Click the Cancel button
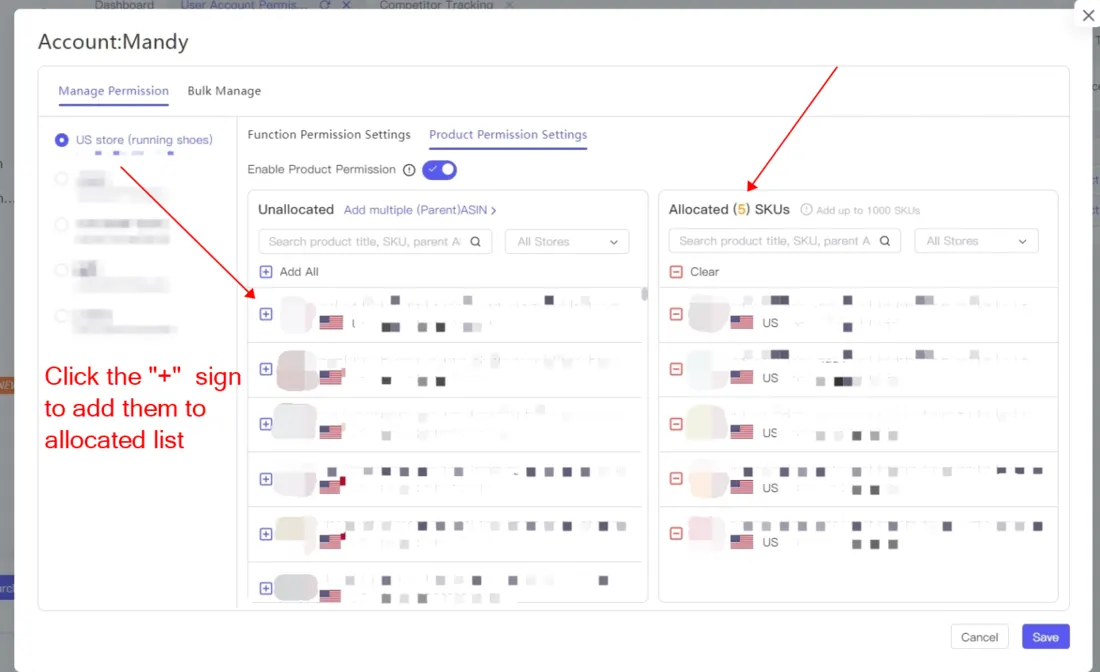The width and height of the screenshot is (1100, 672). tap(979, 637)
